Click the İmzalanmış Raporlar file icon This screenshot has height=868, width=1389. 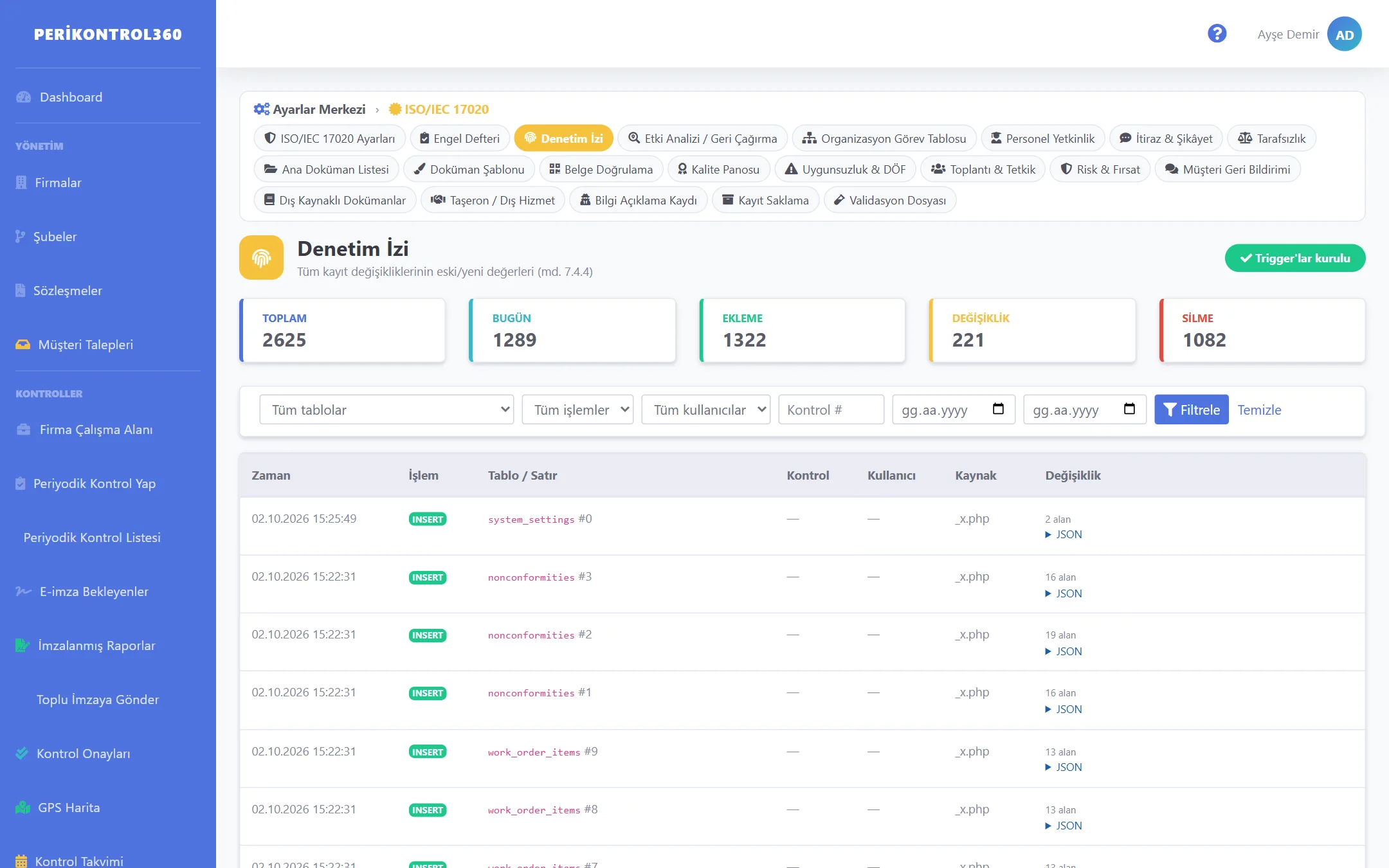(x=23, y=646)
